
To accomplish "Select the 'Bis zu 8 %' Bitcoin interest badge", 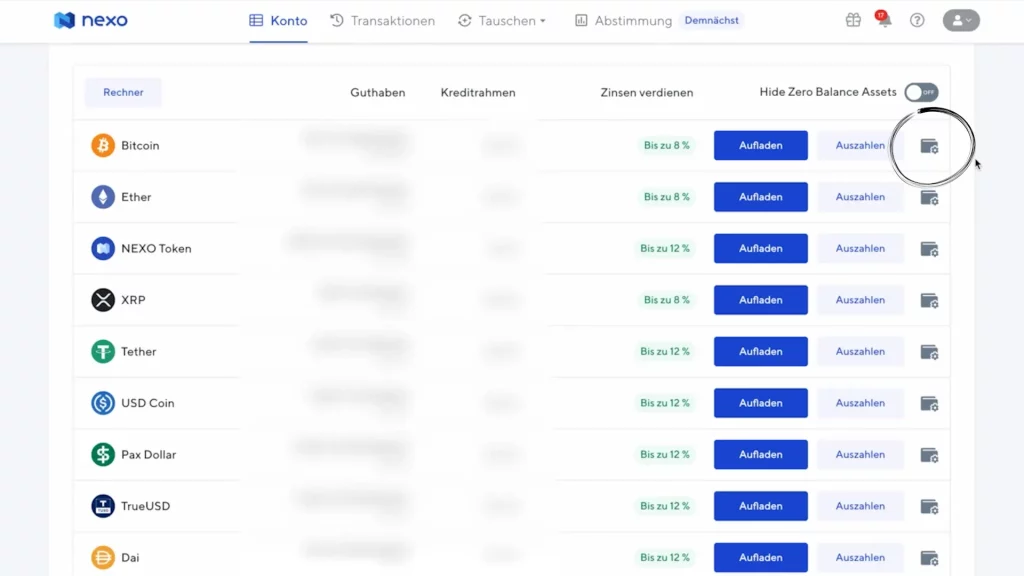I will click(x=666, y=146).
